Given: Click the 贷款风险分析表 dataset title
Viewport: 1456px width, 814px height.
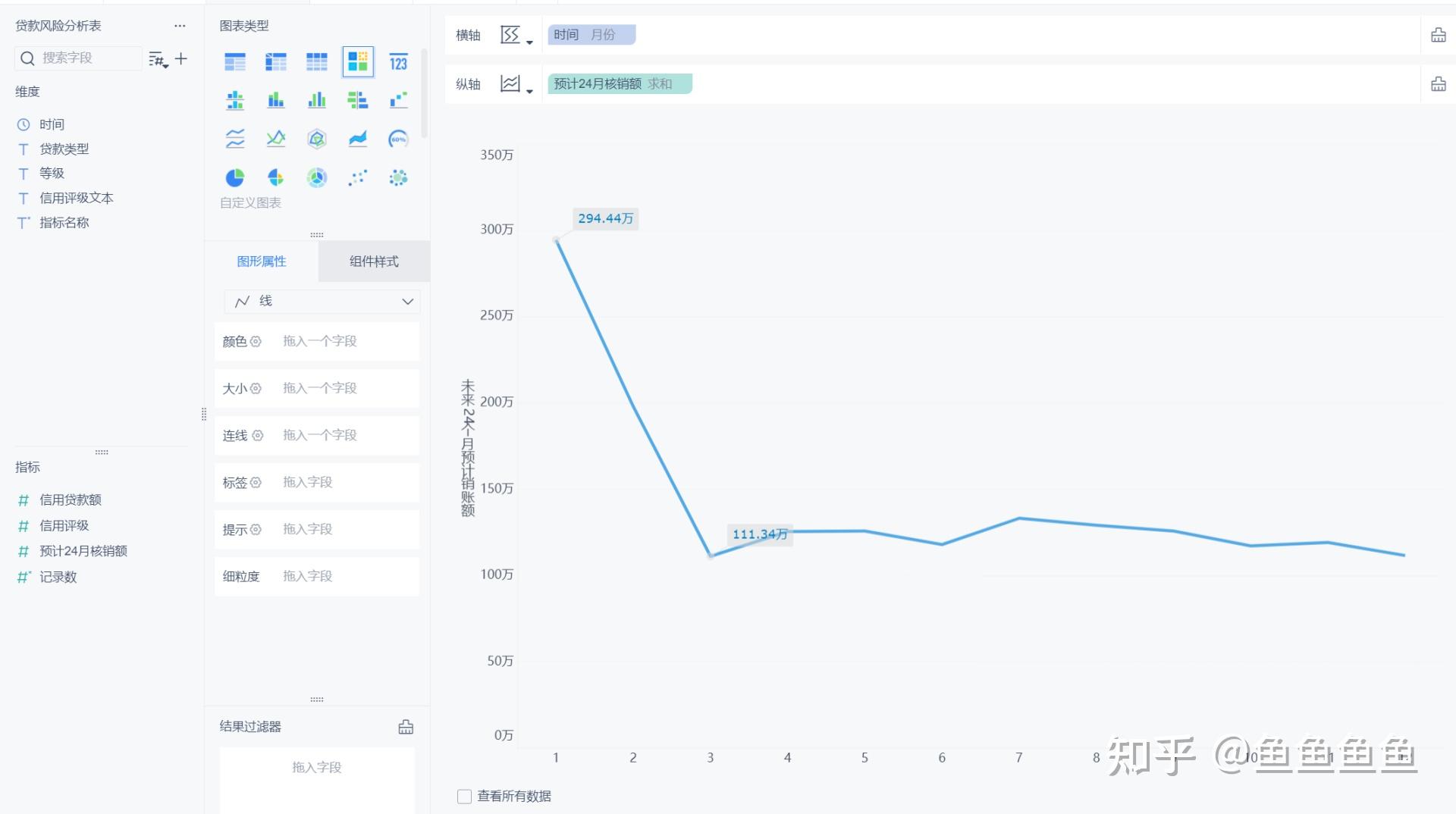Looking at the screenshot, I should [x=58, y=26].
